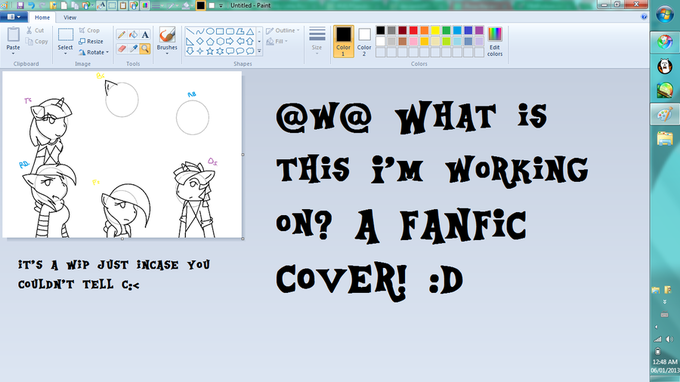Click Redo icon in Quick Access Toolbar
The image size is (680, 382).
pos(42,6)
